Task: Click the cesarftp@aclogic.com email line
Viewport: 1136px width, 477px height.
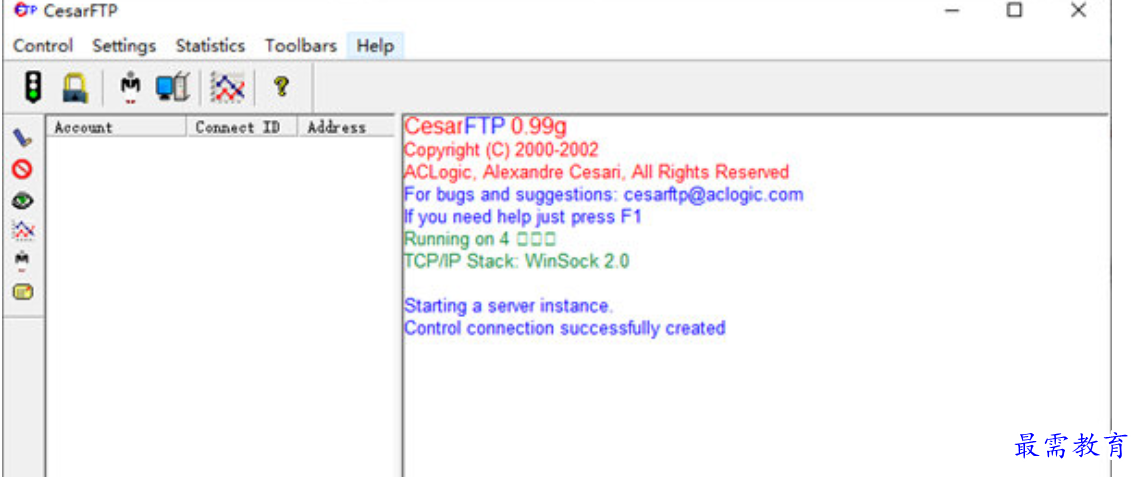Action: click(604, 194)
